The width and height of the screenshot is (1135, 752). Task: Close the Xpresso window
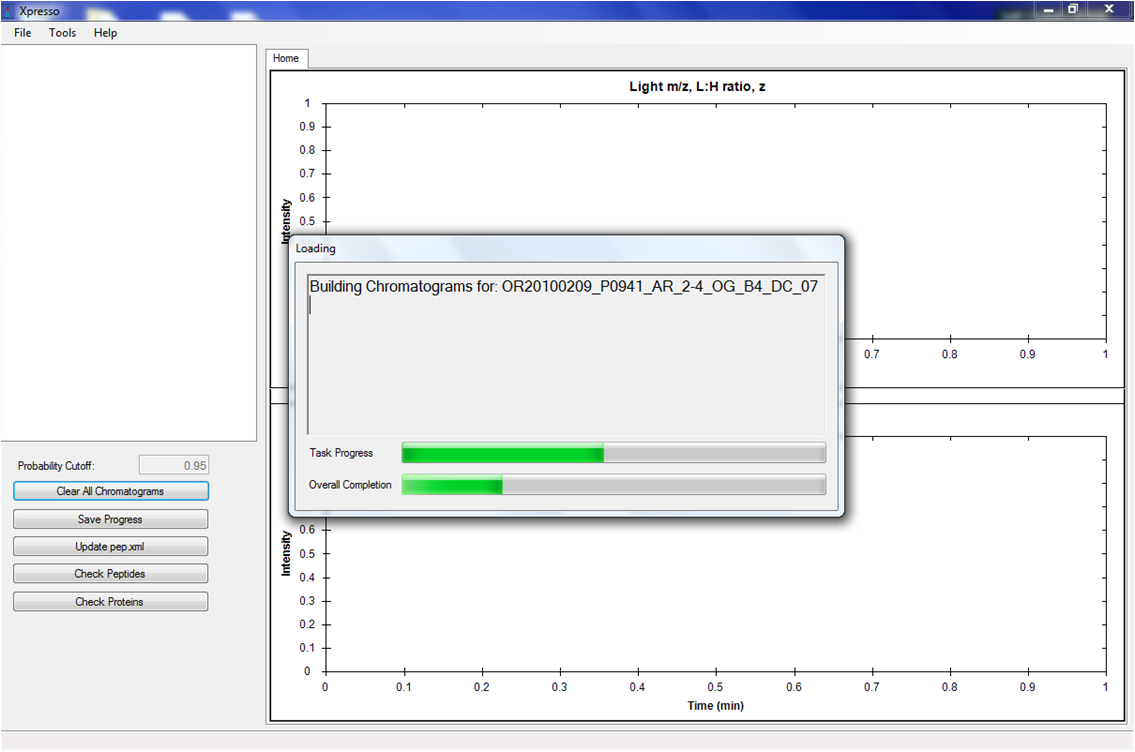[x=1109, y=9]
